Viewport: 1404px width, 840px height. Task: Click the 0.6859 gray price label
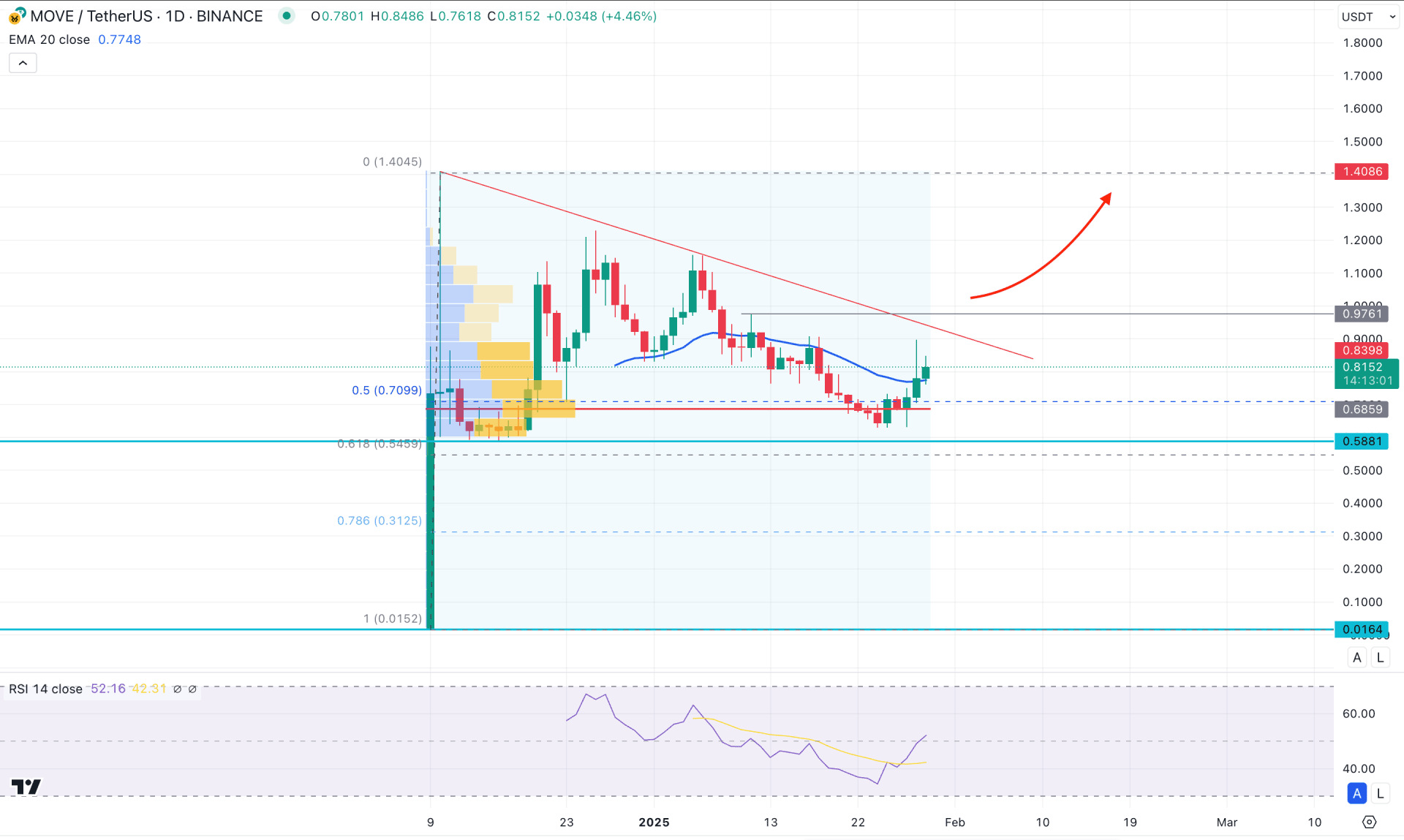point(1362,409)
